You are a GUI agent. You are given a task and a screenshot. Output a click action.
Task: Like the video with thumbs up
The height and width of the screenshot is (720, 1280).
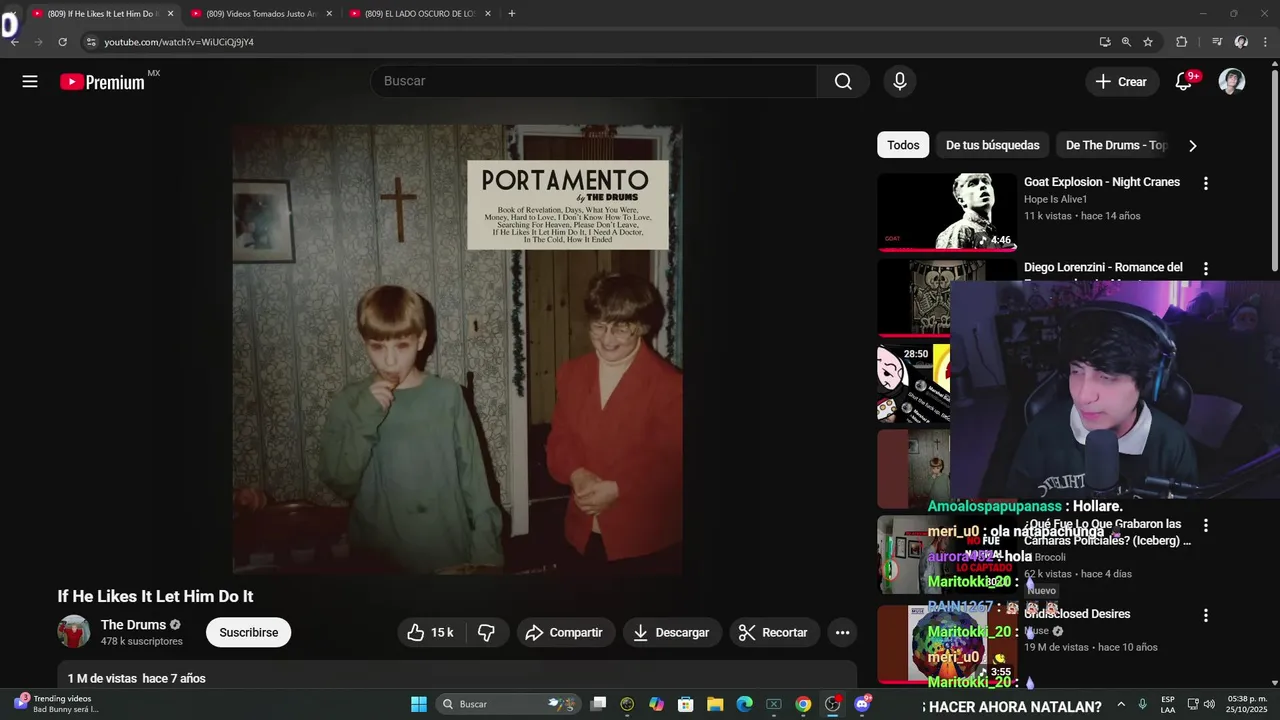[x=430, y=632]
